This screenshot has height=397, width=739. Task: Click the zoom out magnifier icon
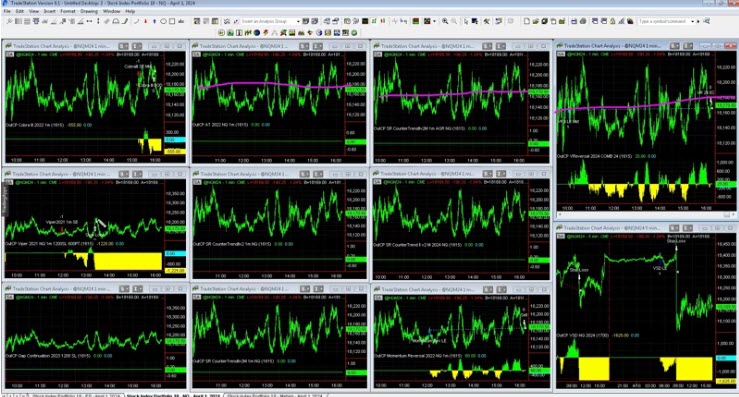454,21
